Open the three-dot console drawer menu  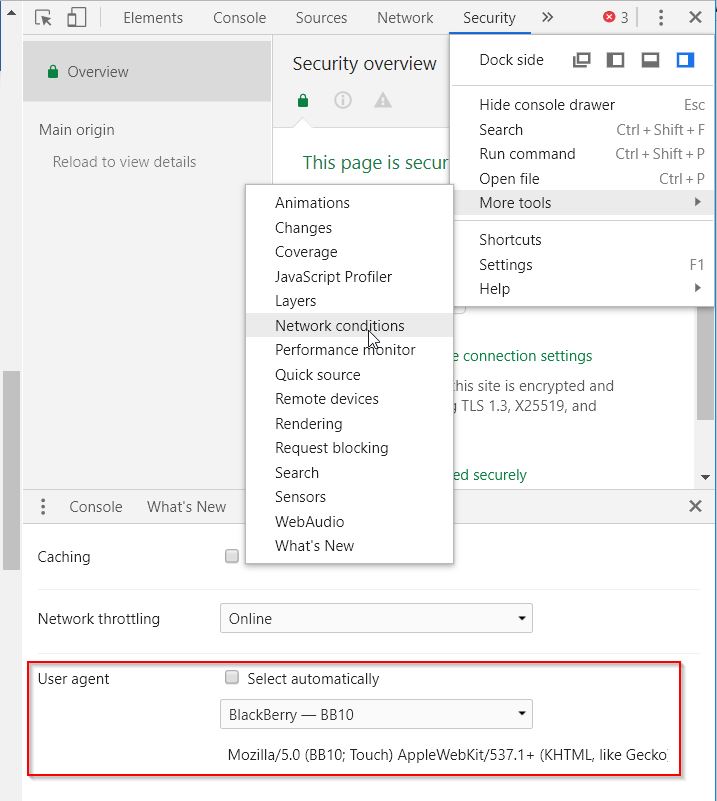(x=43, y=507)
